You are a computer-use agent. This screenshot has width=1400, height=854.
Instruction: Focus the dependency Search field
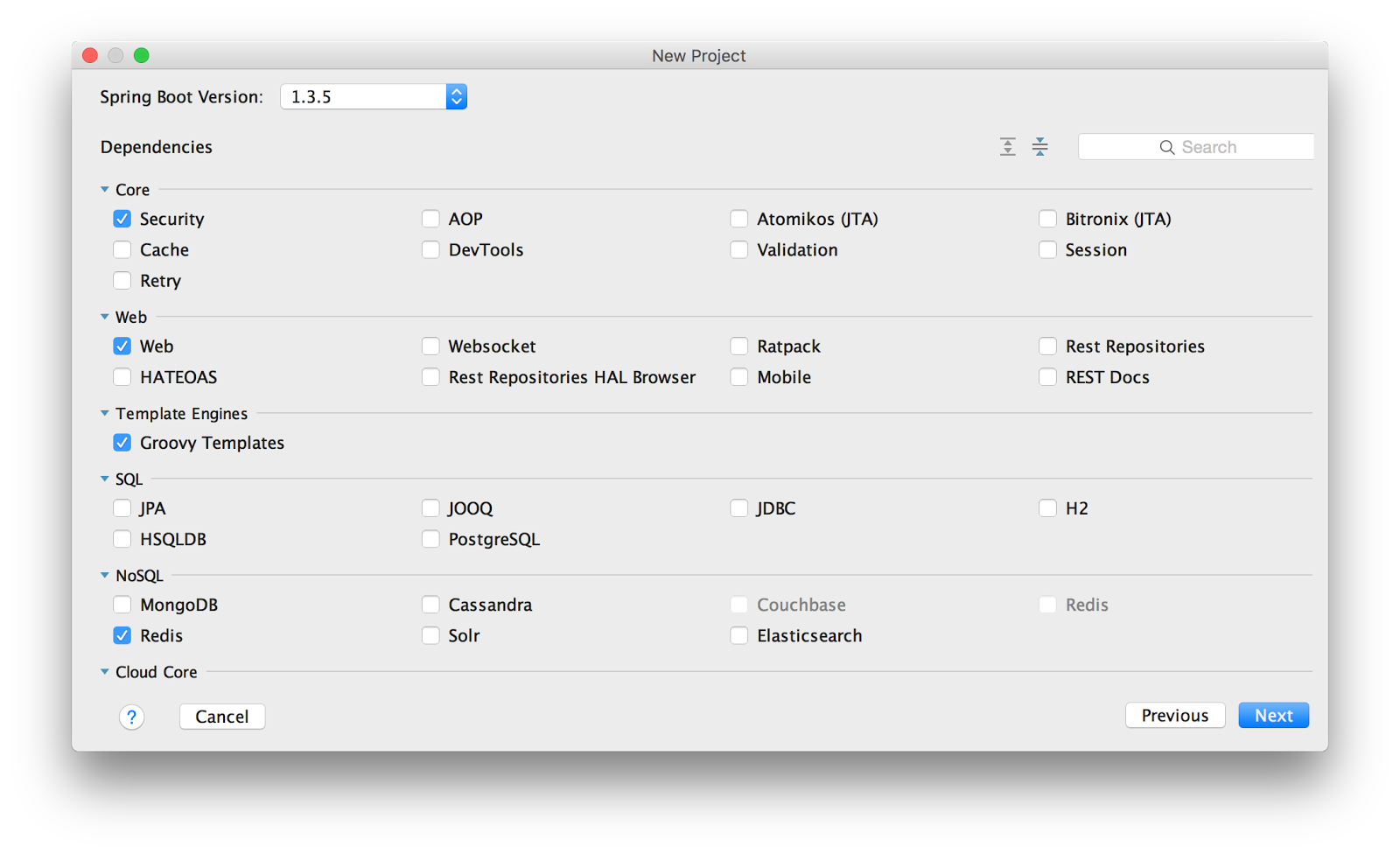[1196, 147]
